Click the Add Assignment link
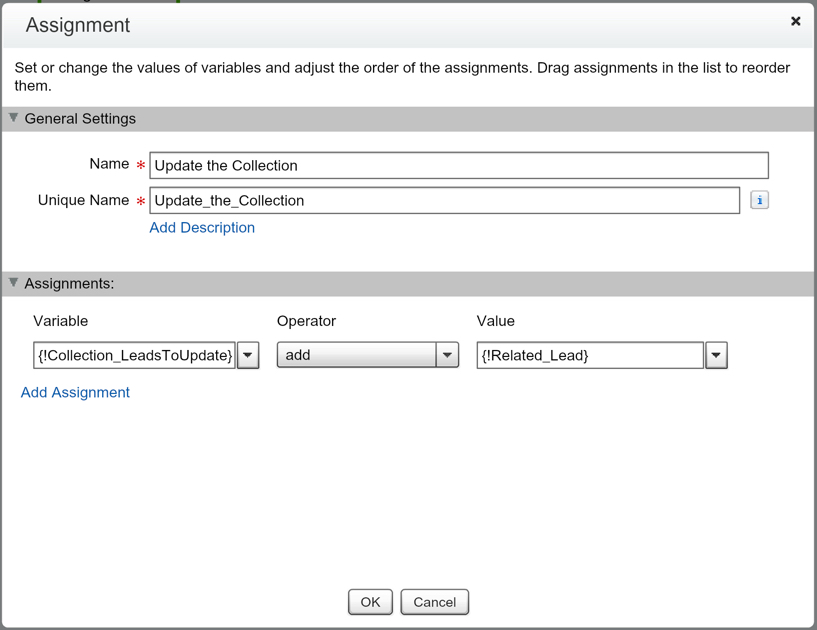This screenshot has width=817, height=630. [75, 392]
